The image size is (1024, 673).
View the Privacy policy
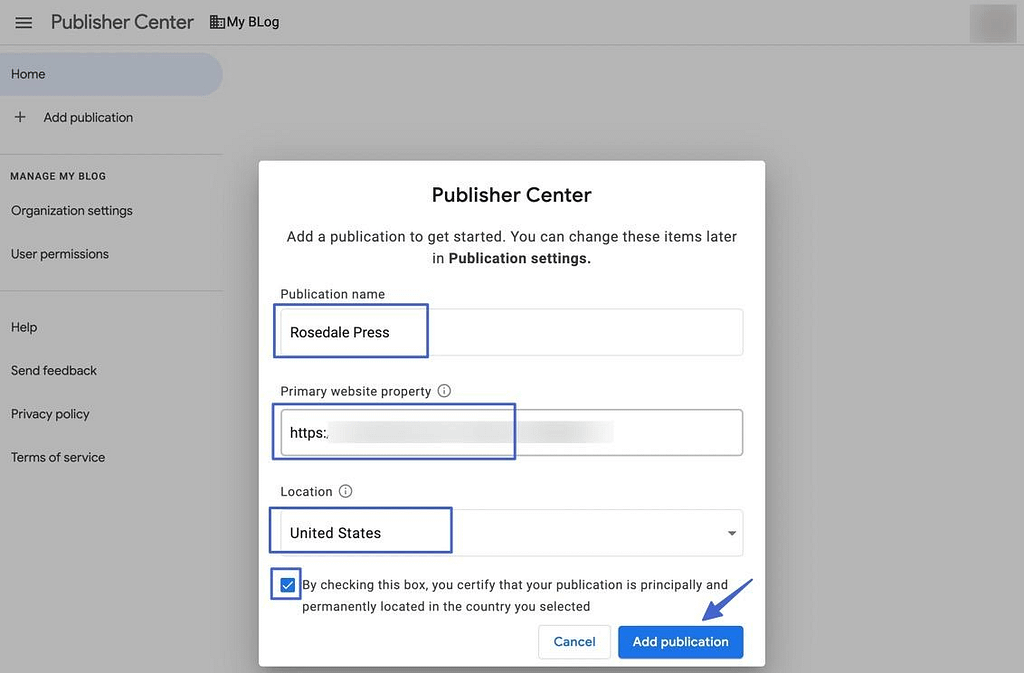[x=49, y=413]
